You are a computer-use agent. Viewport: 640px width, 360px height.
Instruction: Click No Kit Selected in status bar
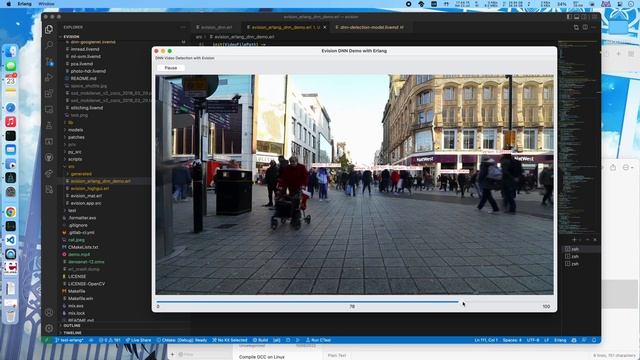(x=230, y=340)
